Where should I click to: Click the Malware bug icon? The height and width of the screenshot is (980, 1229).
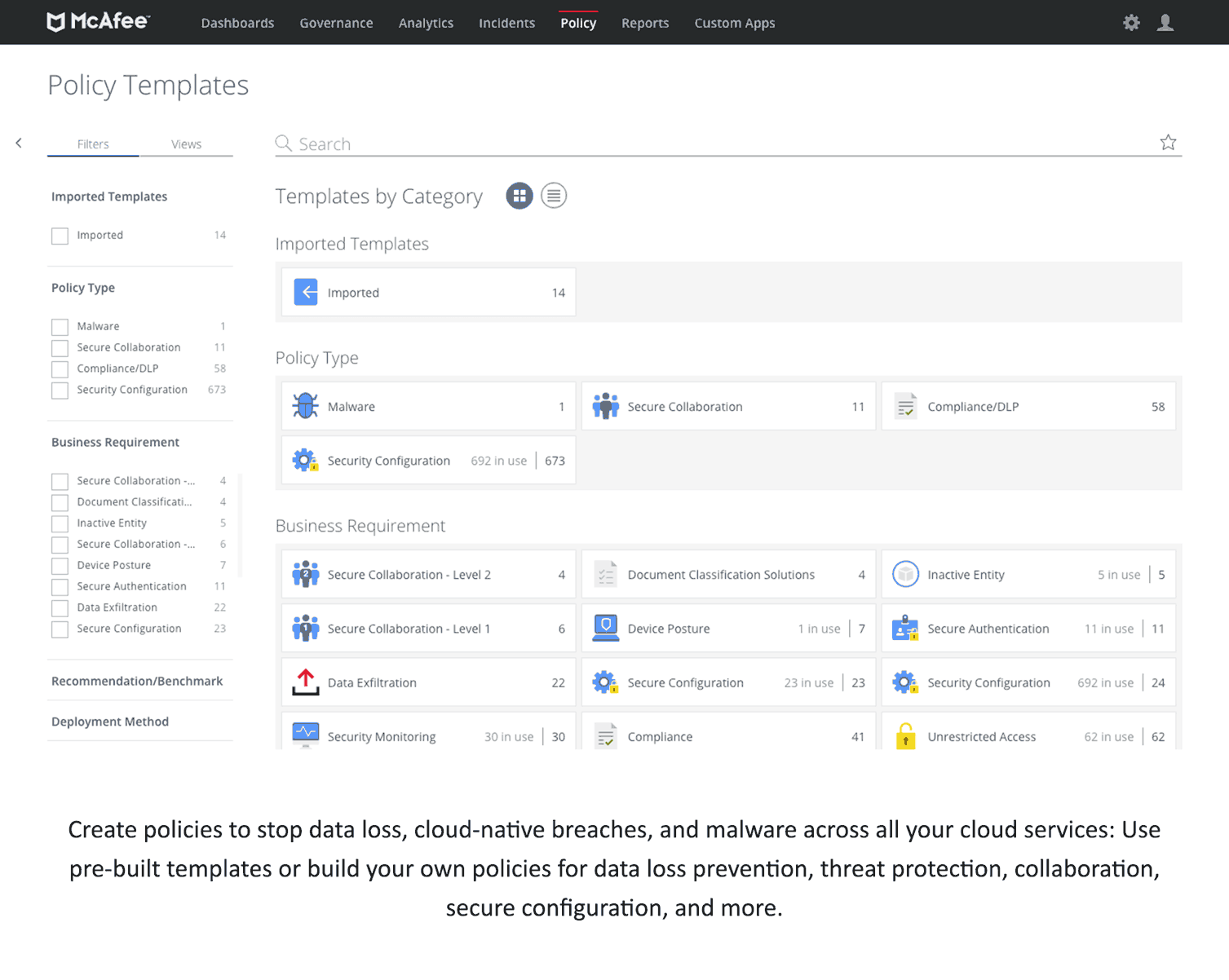(x=306, y=406)
